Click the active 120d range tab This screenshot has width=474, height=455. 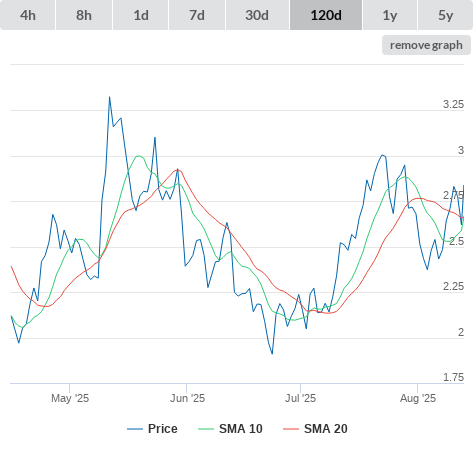tap(326, 15)
